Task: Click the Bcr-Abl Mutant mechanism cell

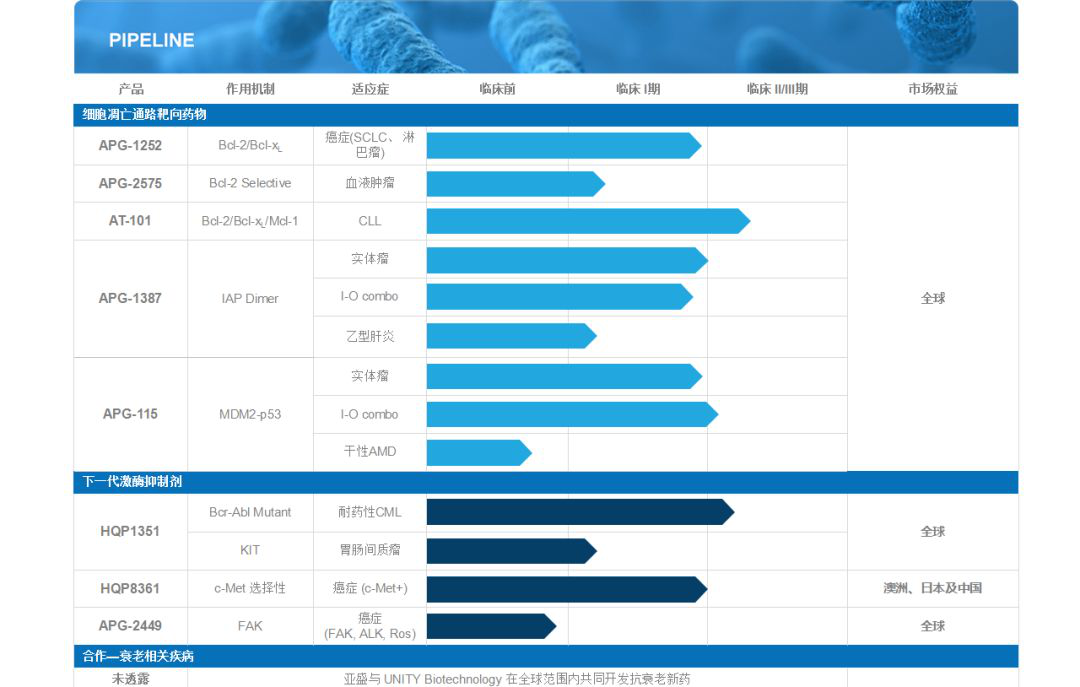Action: tap(250, 513)
